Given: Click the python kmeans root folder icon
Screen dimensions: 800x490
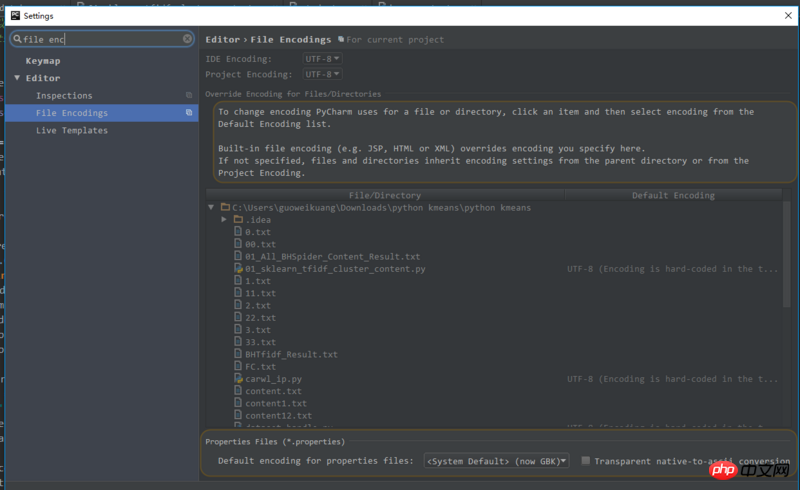Looking at the screenshot, I should click(x=225, y=208).
